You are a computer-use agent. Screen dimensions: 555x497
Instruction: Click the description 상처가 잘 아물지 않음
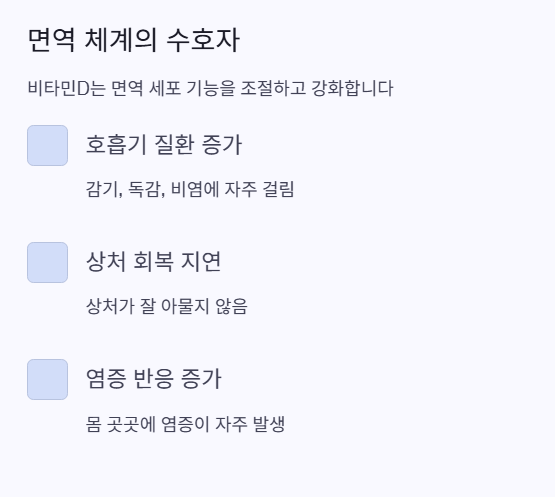click(167, 306)
